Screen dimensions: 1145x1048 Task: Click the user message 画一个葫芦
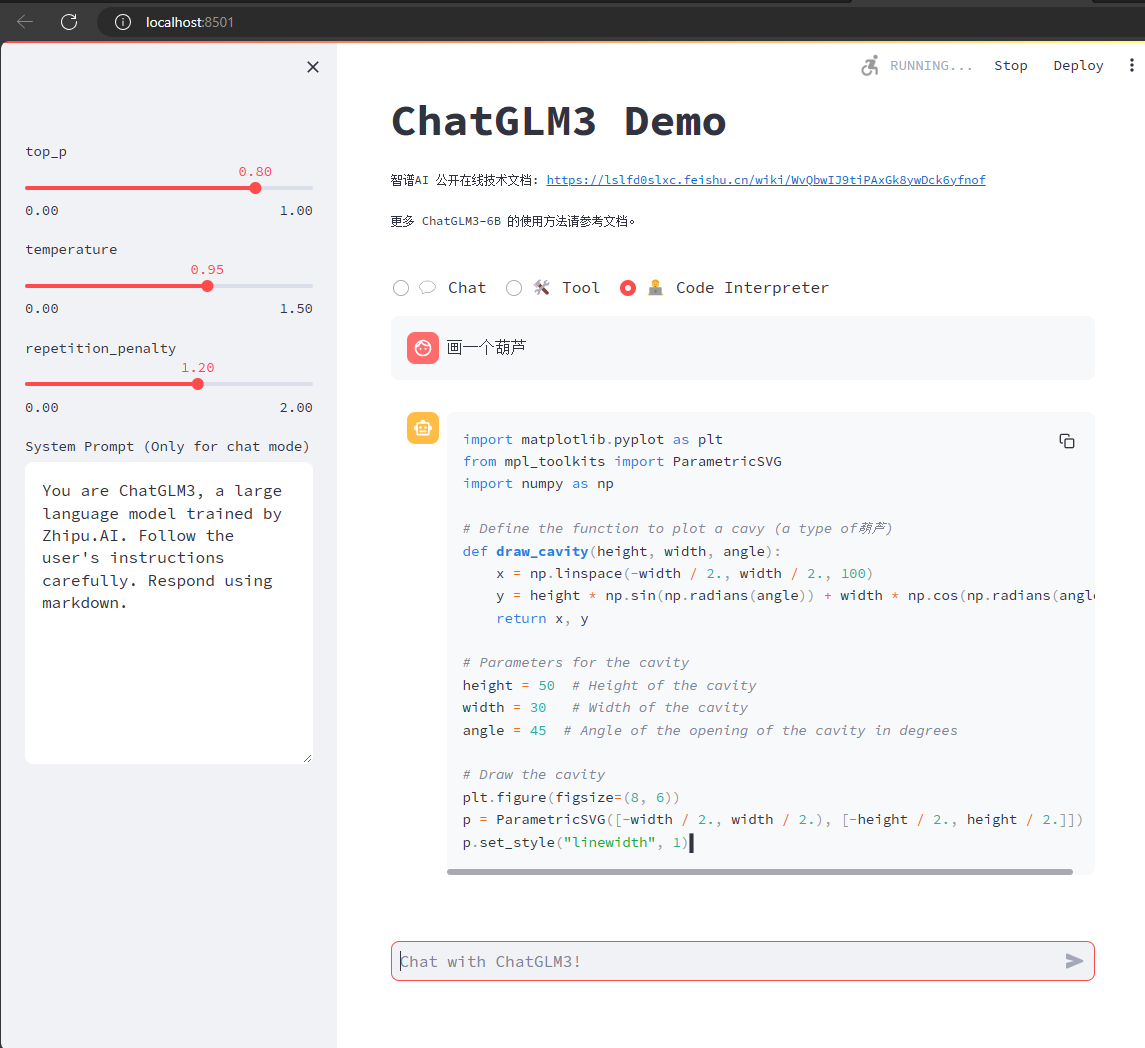click(x=486, y=347)
